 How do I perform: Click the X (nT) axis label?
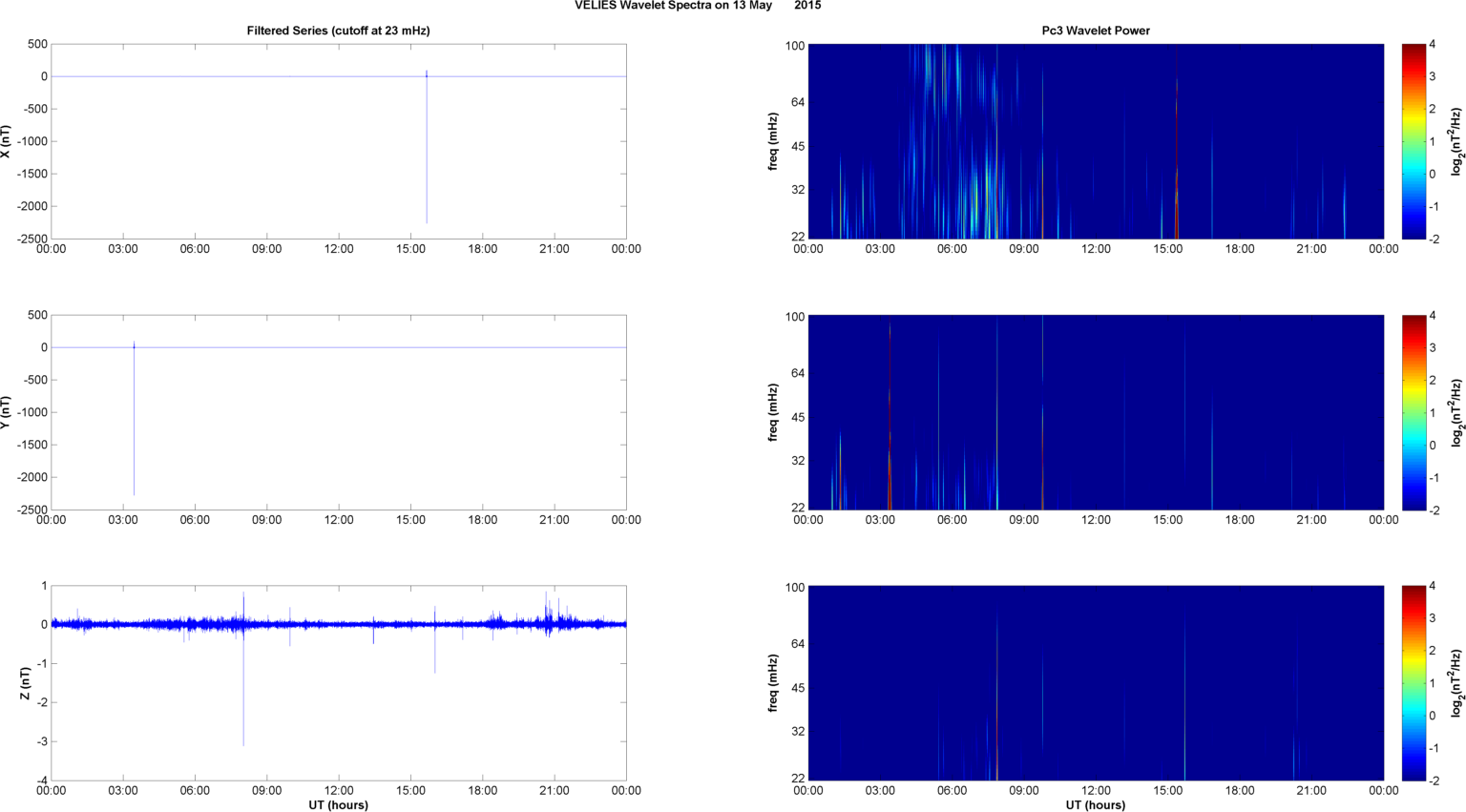tap(7, 141)
